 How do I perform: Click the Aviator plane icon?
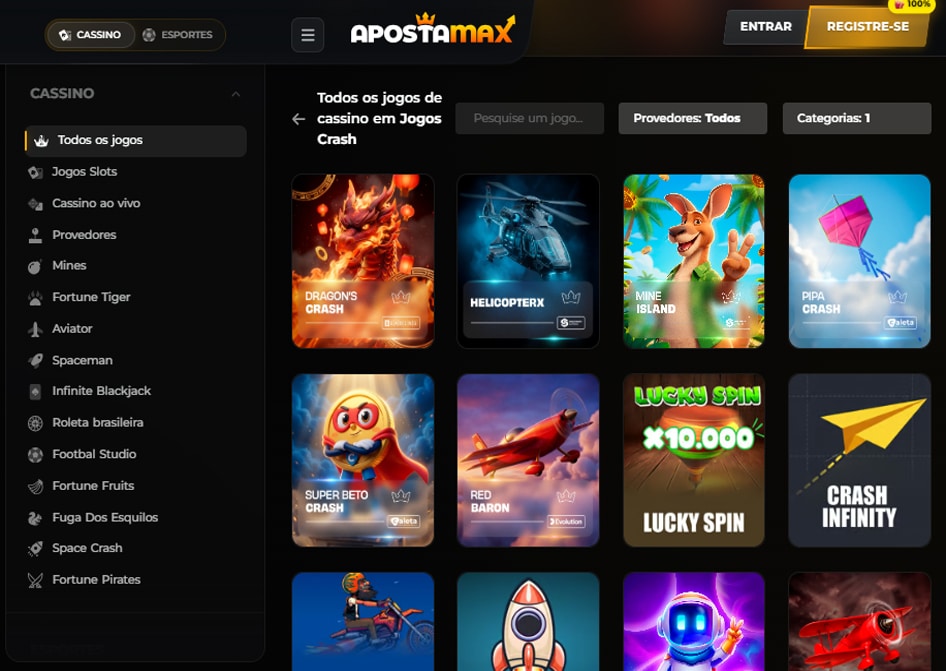coord(36,329)
